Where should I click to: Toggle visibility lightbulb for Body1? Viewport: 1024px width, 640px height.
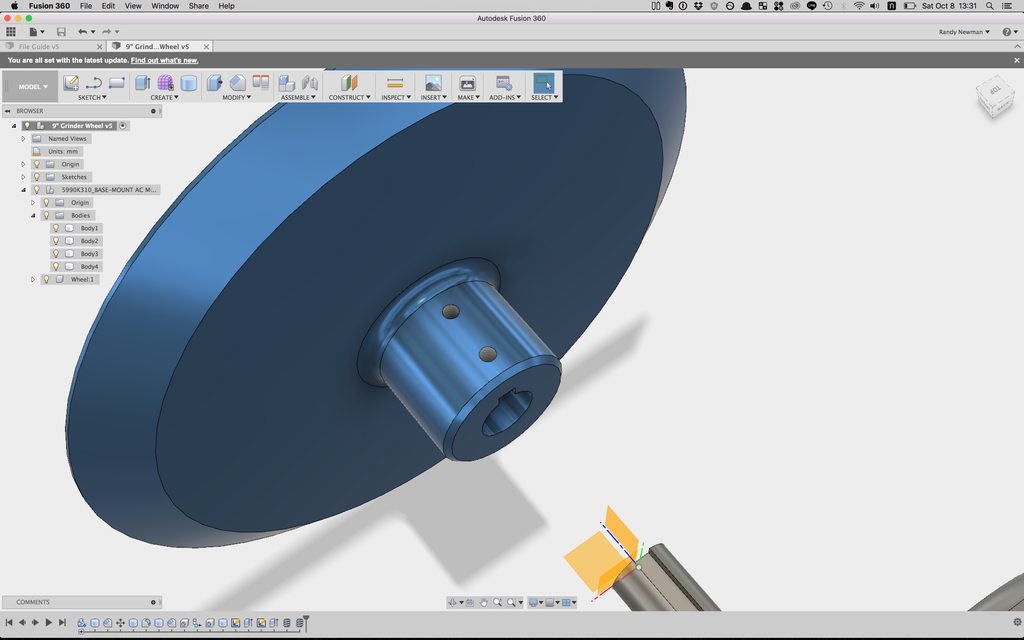click(x=57, y=228)
